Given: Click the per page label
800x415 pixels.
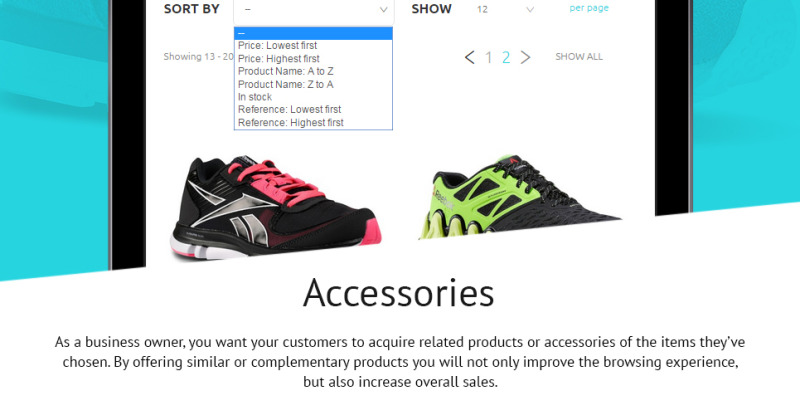Looking at the screenshot, I should pos(589,8).
